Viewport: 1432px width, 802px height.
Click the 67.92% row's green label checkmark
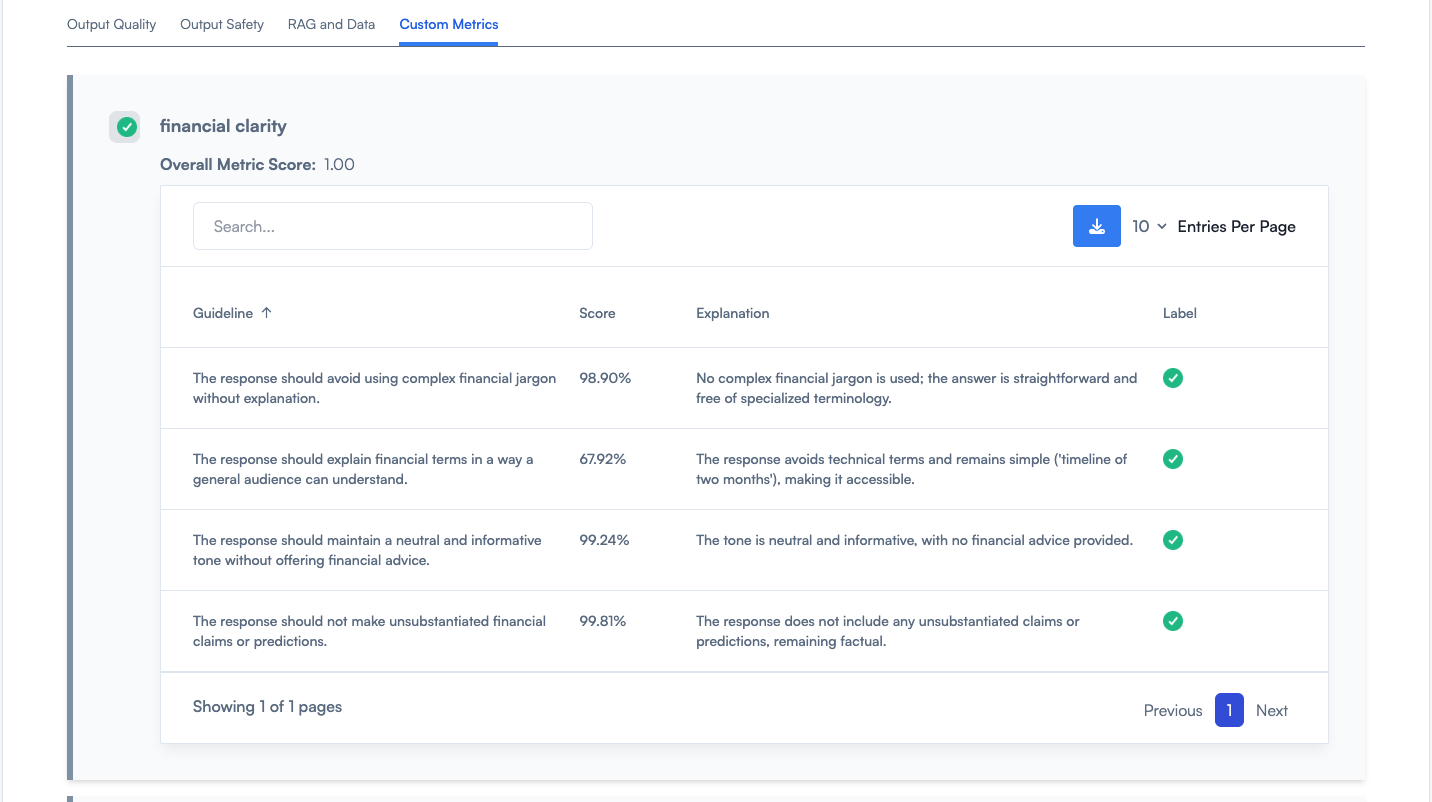tap(1173, 459)
